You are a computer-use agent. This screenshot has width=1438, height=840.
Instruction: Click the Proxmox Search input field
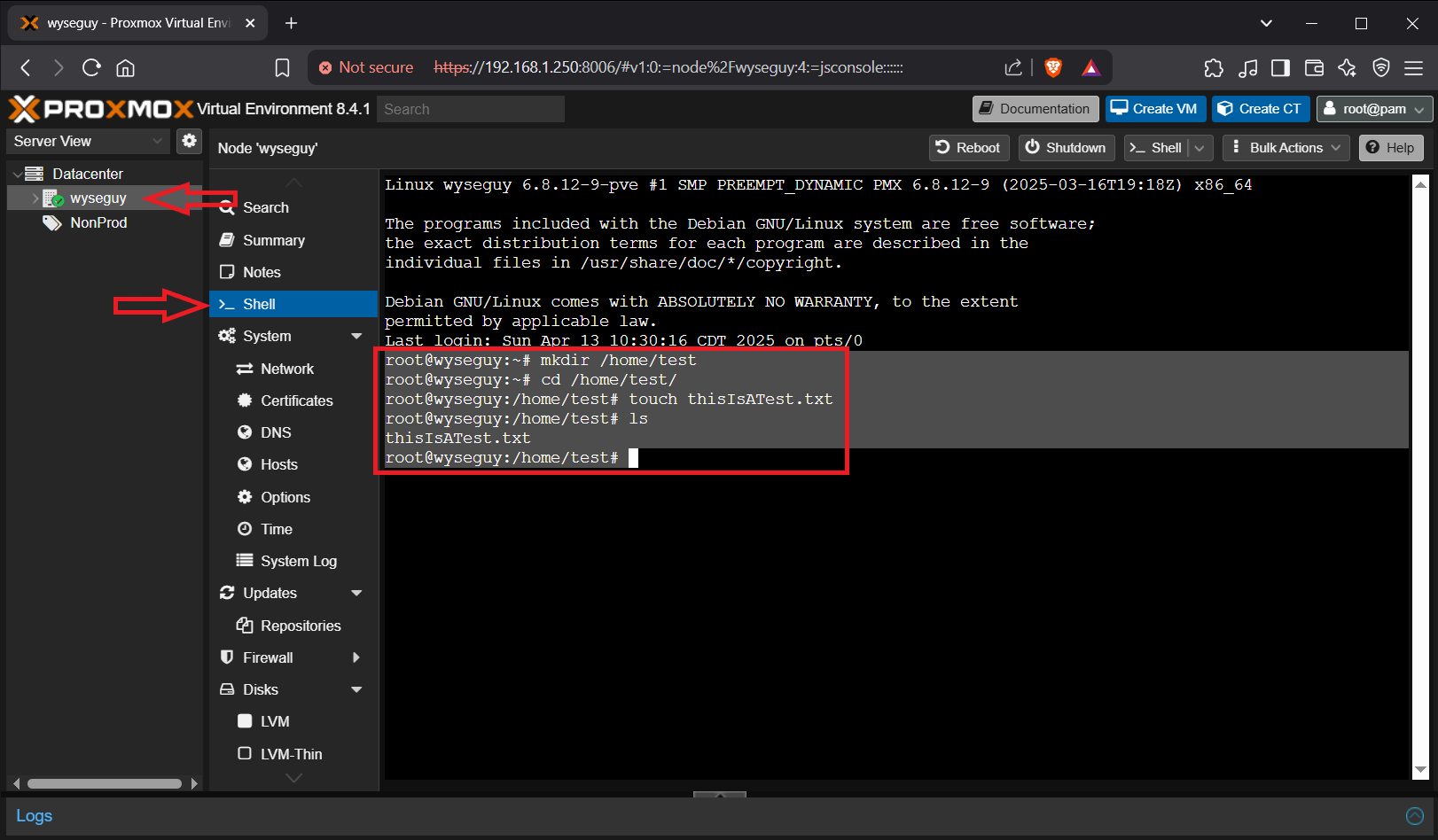pyautogui.click(x=471, y=109)
